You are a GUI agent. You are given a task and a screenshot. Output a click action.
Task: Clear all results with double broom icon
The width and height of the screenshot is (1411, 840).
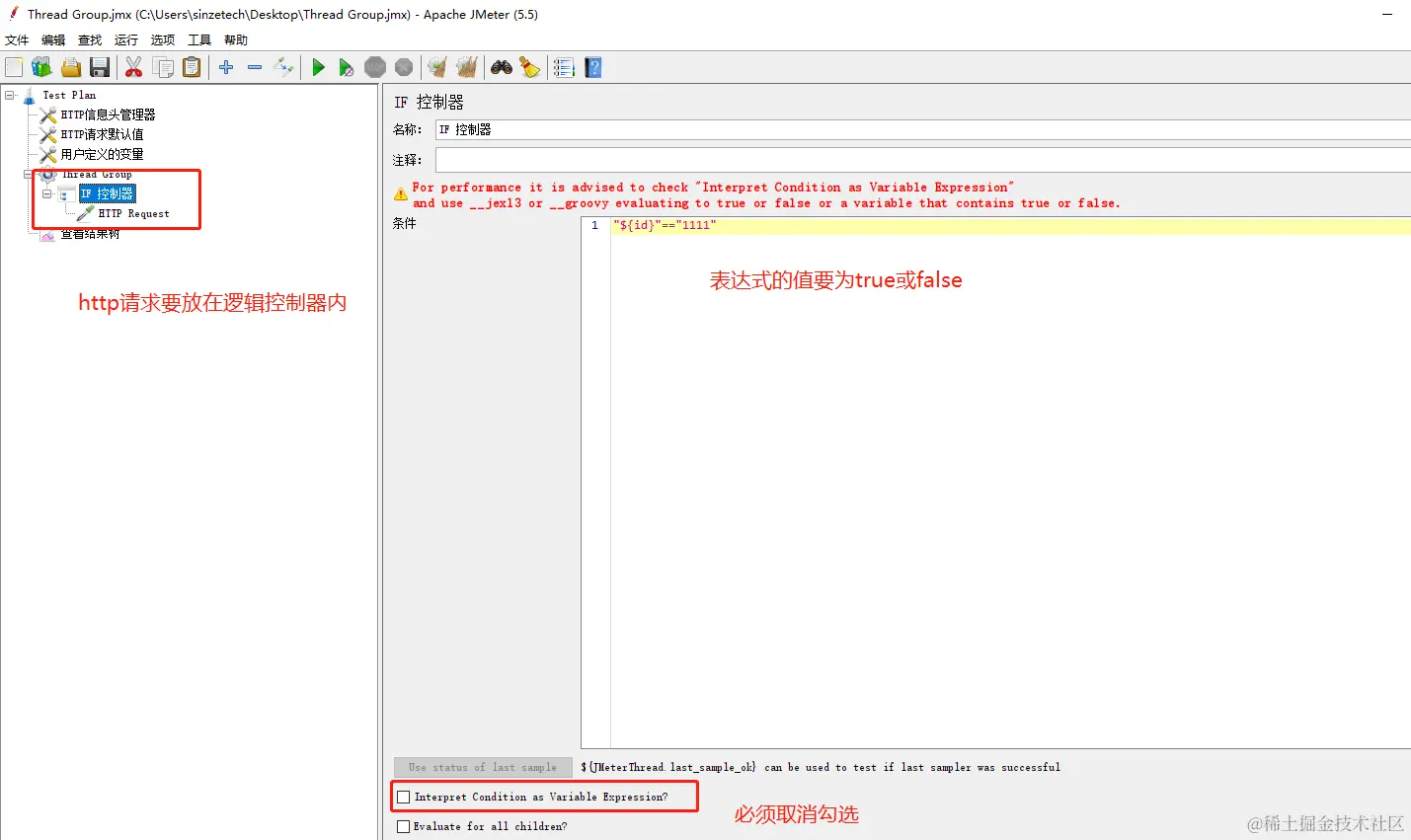point(466,67)
